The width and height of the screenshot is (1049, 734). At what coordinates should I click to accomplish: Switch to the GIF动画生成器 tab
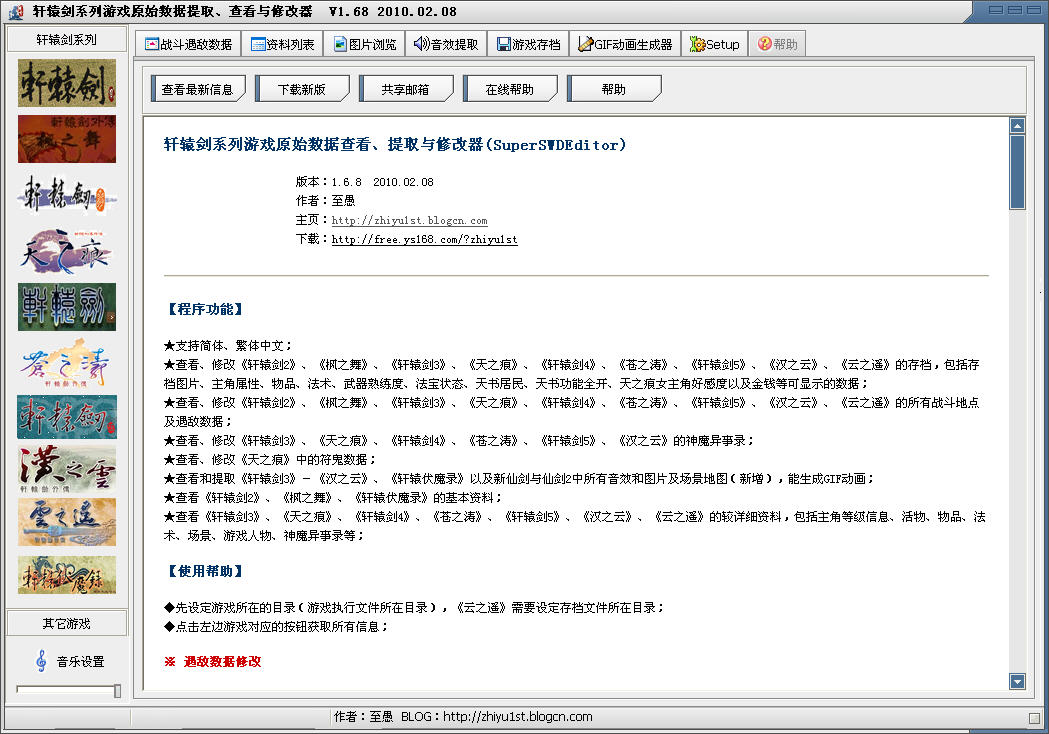tap(626, 44)
